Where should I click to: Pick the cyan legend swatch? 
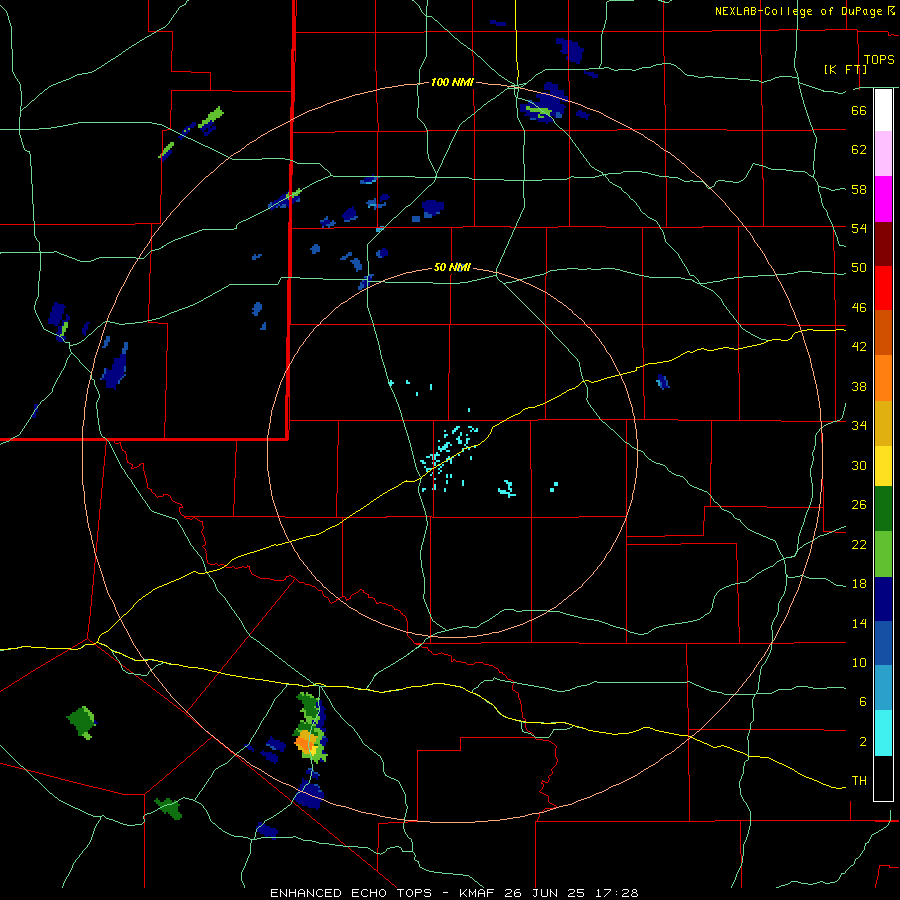(x=883, y=733)
